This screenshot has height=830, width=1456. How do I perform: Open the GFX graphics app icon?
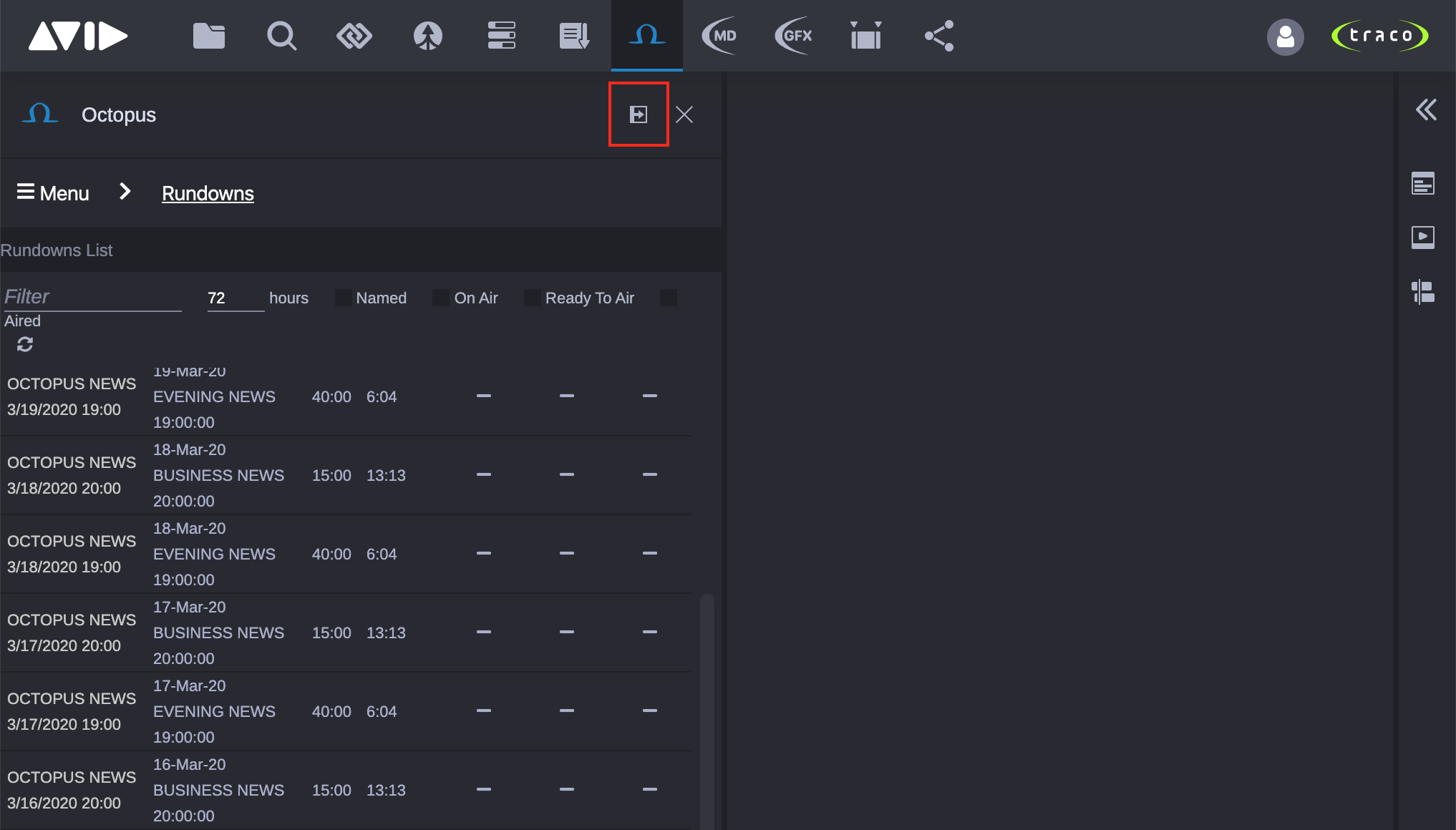coord(793,36)
